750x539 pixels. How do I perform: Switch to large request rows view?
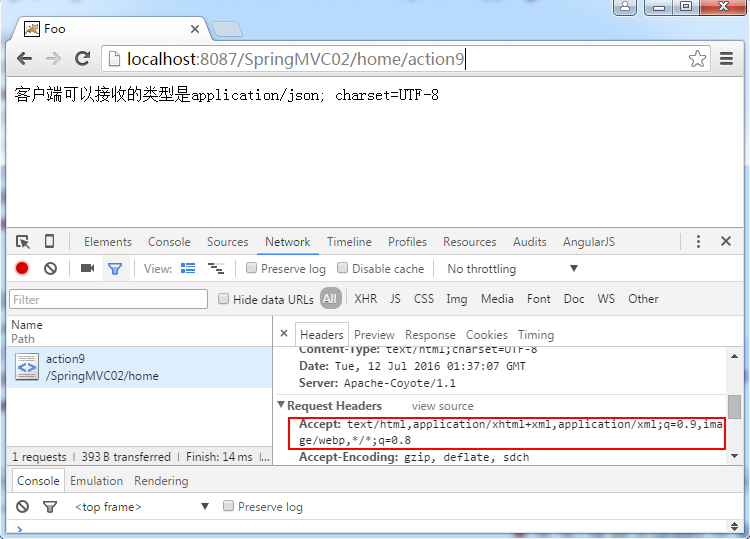pyautogui.click(x=188, y=268)
